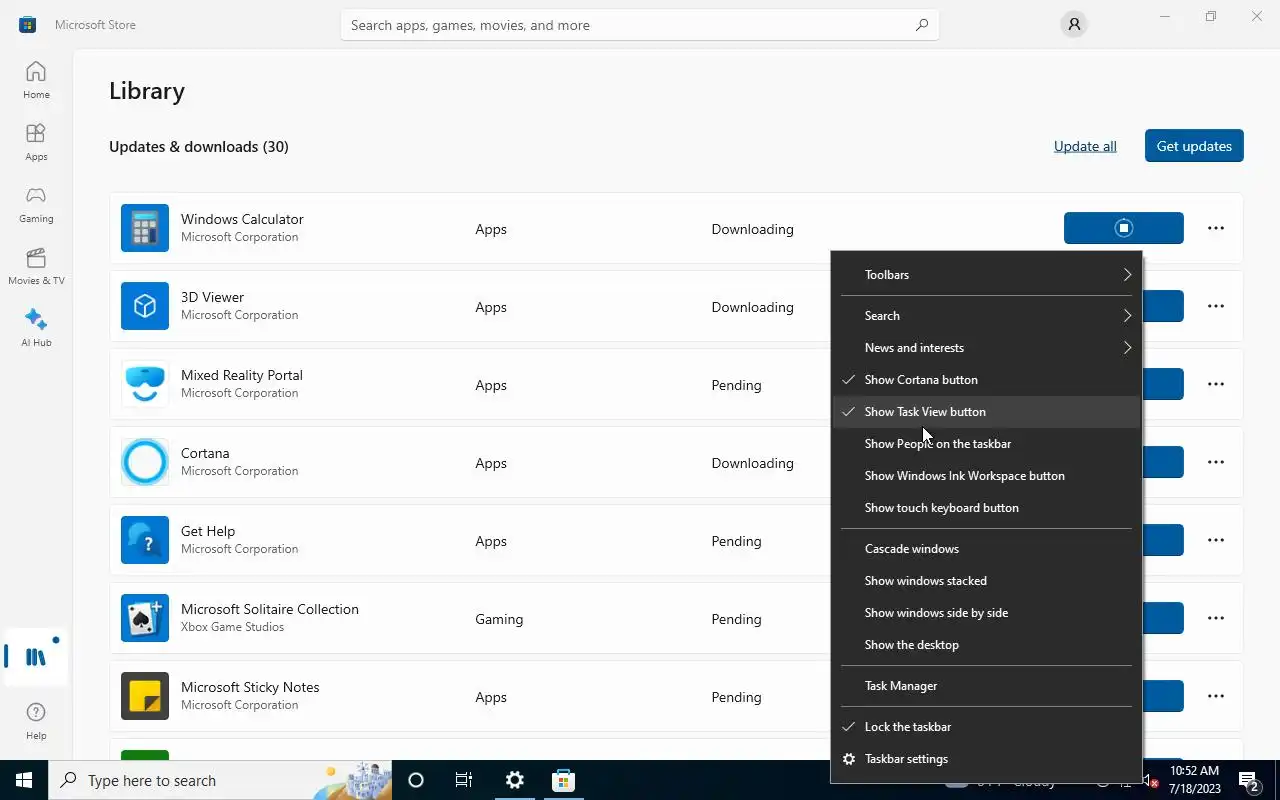Open more options for Solitaire Collection

click(1216, 618)
